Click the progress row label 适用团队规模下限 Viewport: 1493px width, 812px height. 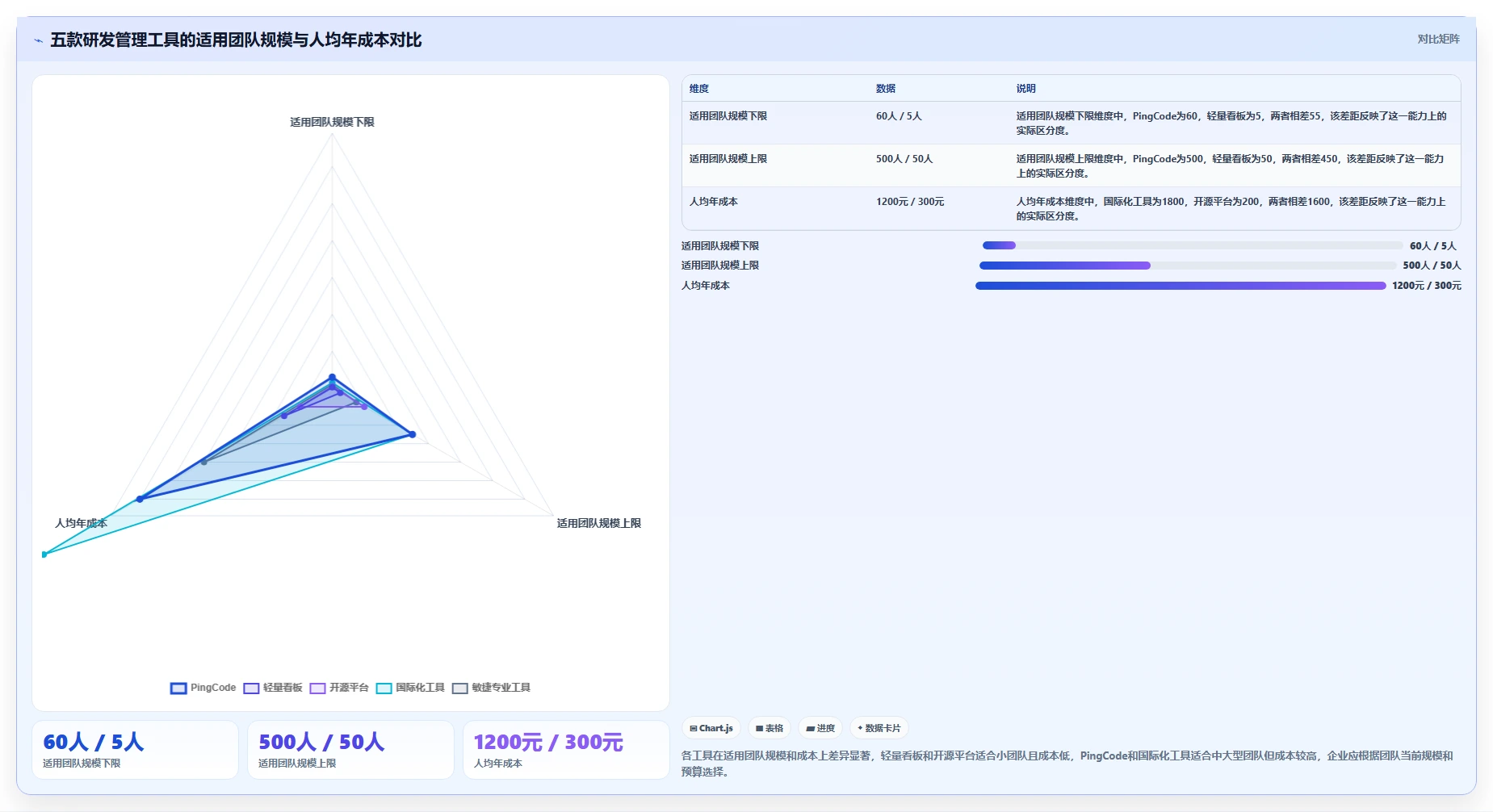[x=720, y=246]
